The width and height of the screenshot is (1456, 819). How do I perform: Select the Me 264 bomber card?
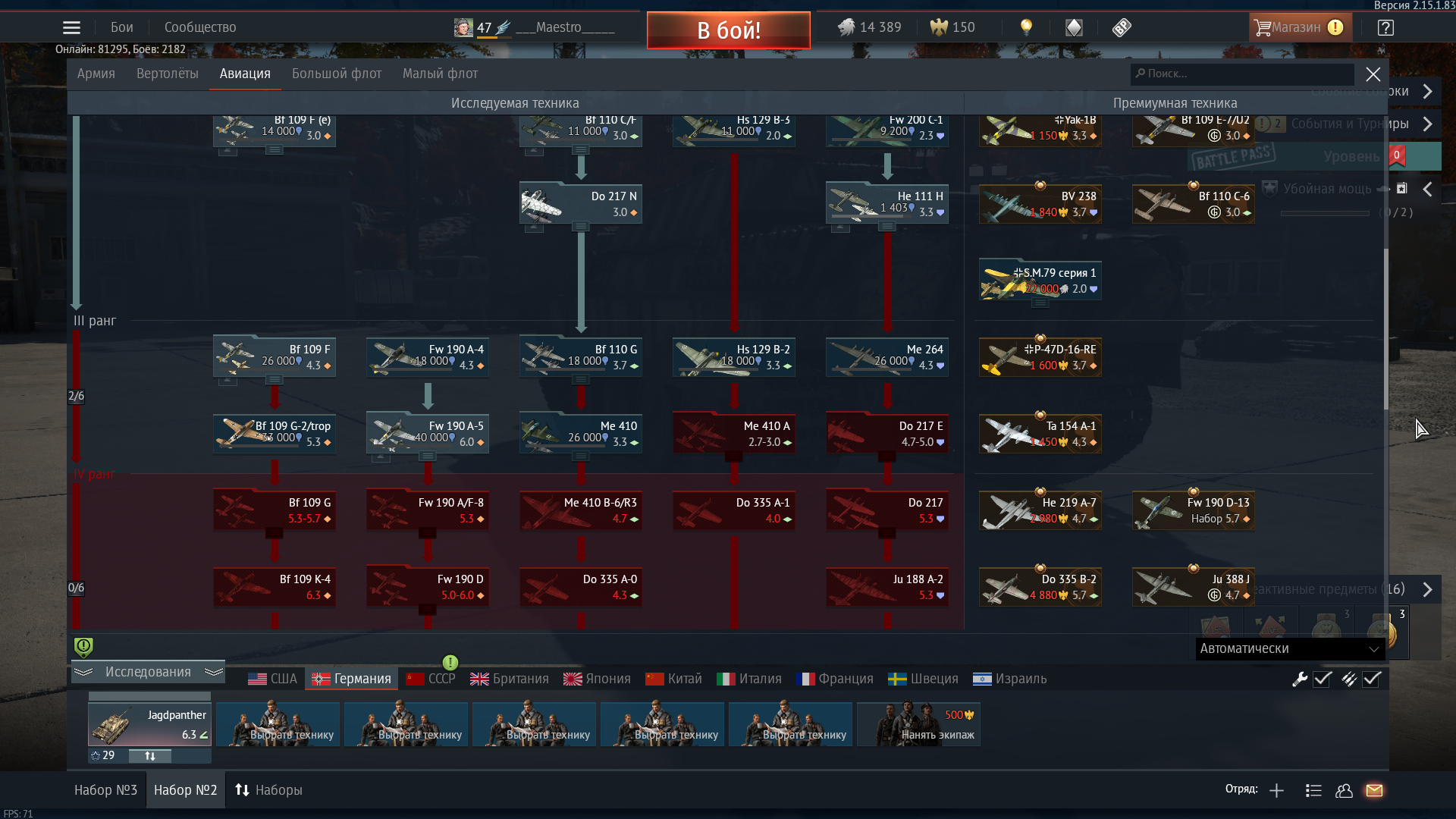click(887, 357)
